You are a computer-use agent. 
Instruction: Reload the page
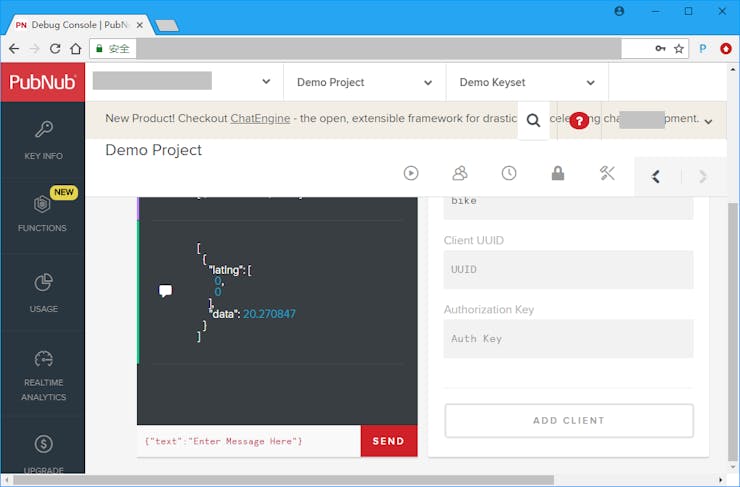(55, 49)
